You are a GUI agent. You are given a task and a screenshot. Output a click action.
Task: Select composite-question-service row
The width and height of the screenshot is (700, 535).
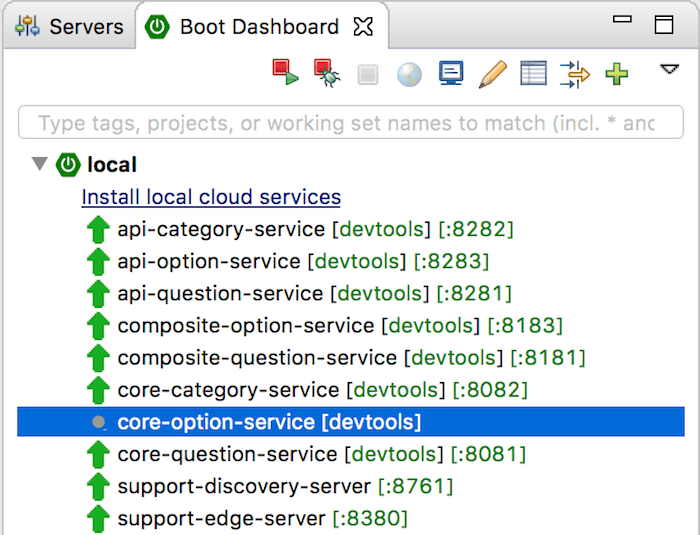pos(350,358)
